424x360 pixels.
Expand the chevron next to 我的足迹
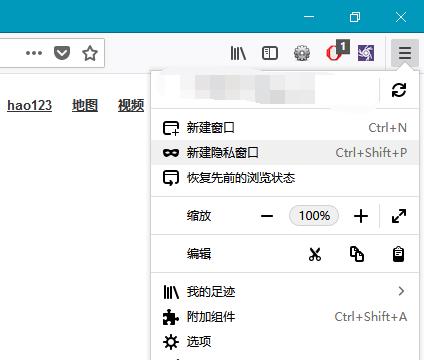click(x=401, y=291)
